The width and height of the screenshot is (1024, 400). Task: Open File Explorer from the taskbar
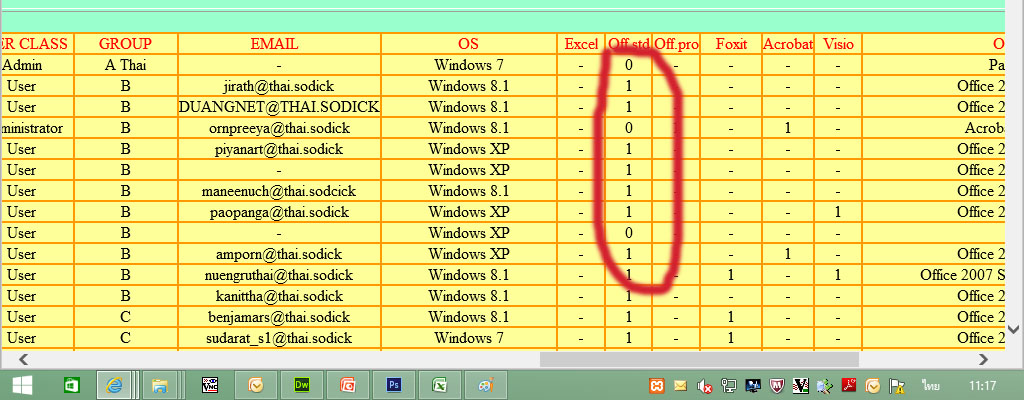[160, 385]
